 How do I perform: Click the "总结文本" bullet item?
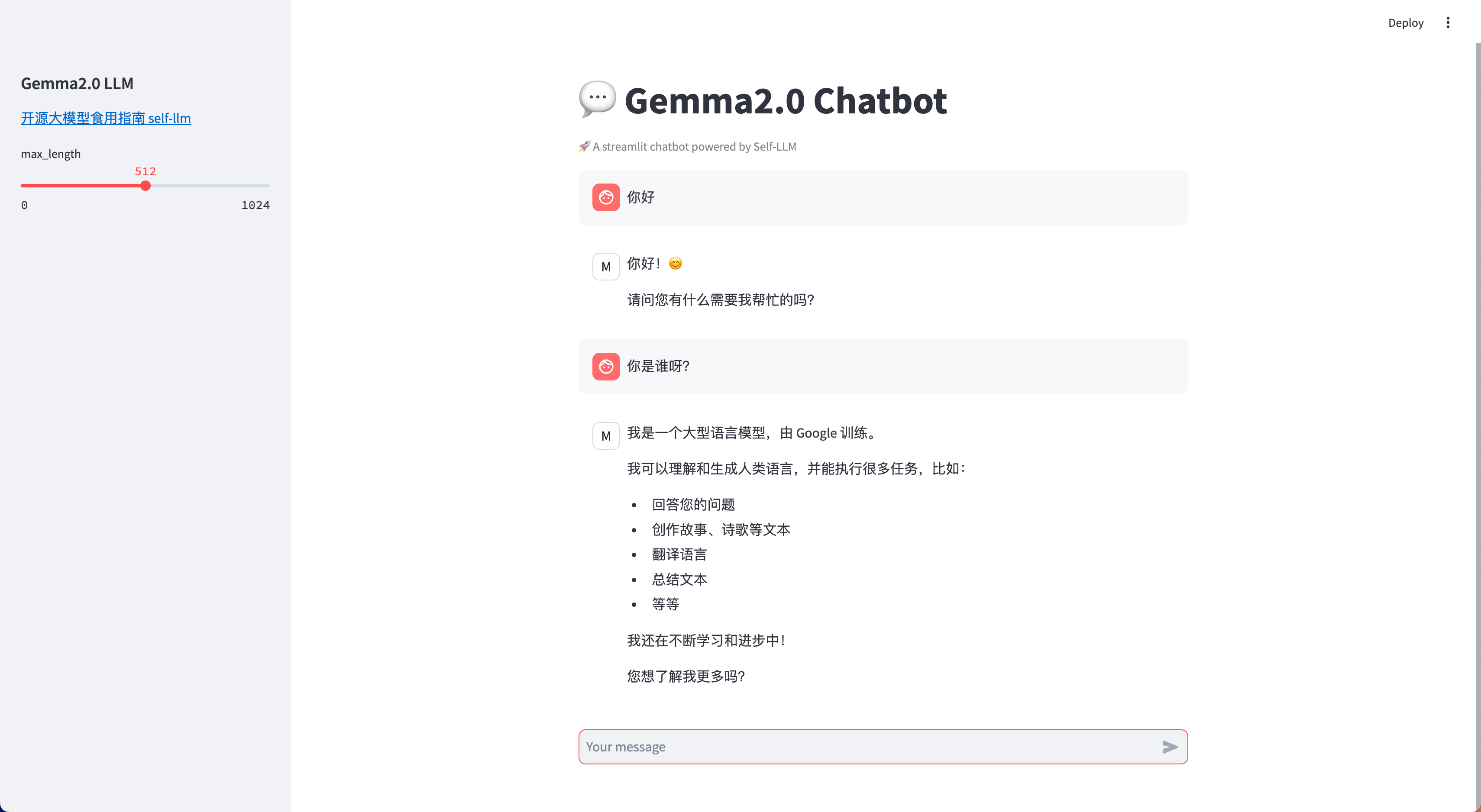coord(679,579)
